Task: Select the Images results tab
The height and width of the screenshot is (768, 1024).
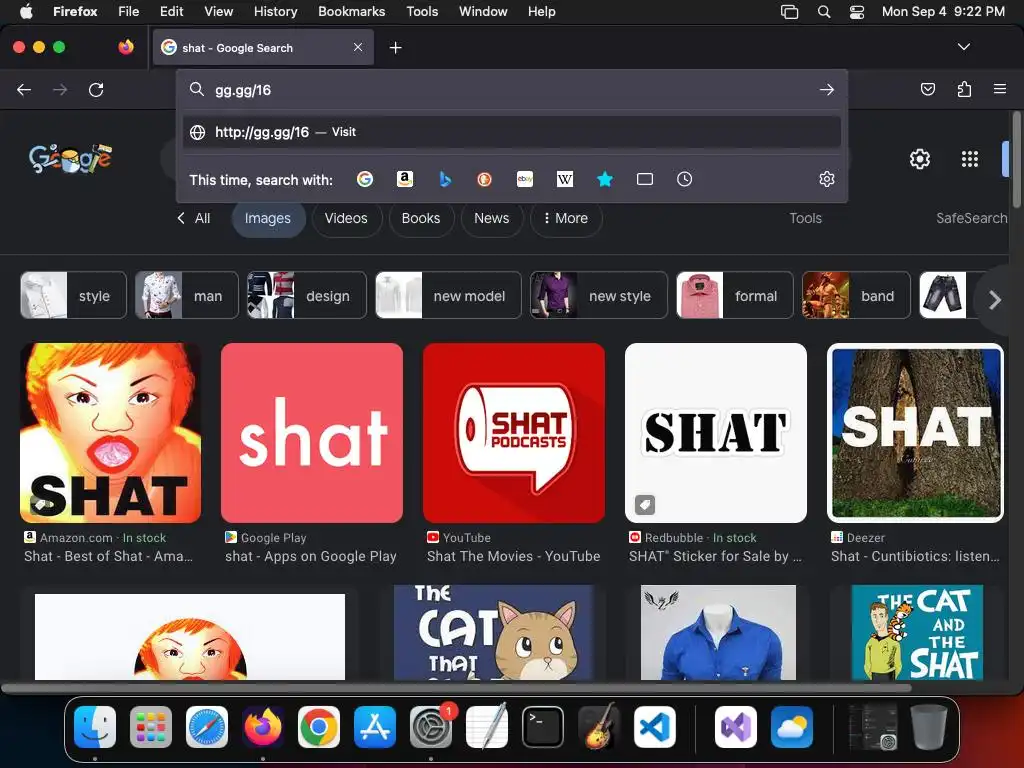Action: (x=268, y=218)
